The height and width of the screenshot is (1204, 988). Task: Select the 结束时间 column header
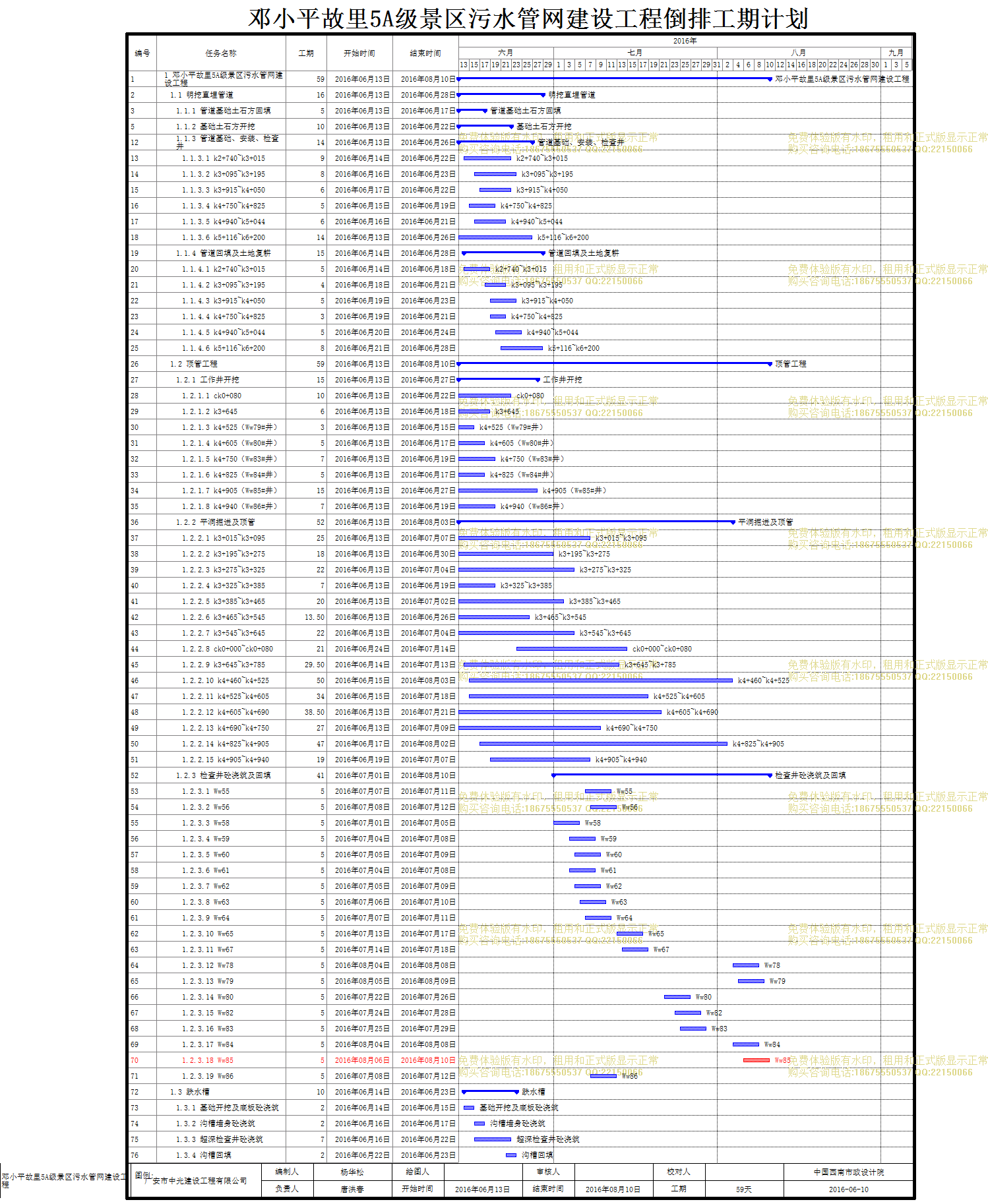click(x=425, y=53)
